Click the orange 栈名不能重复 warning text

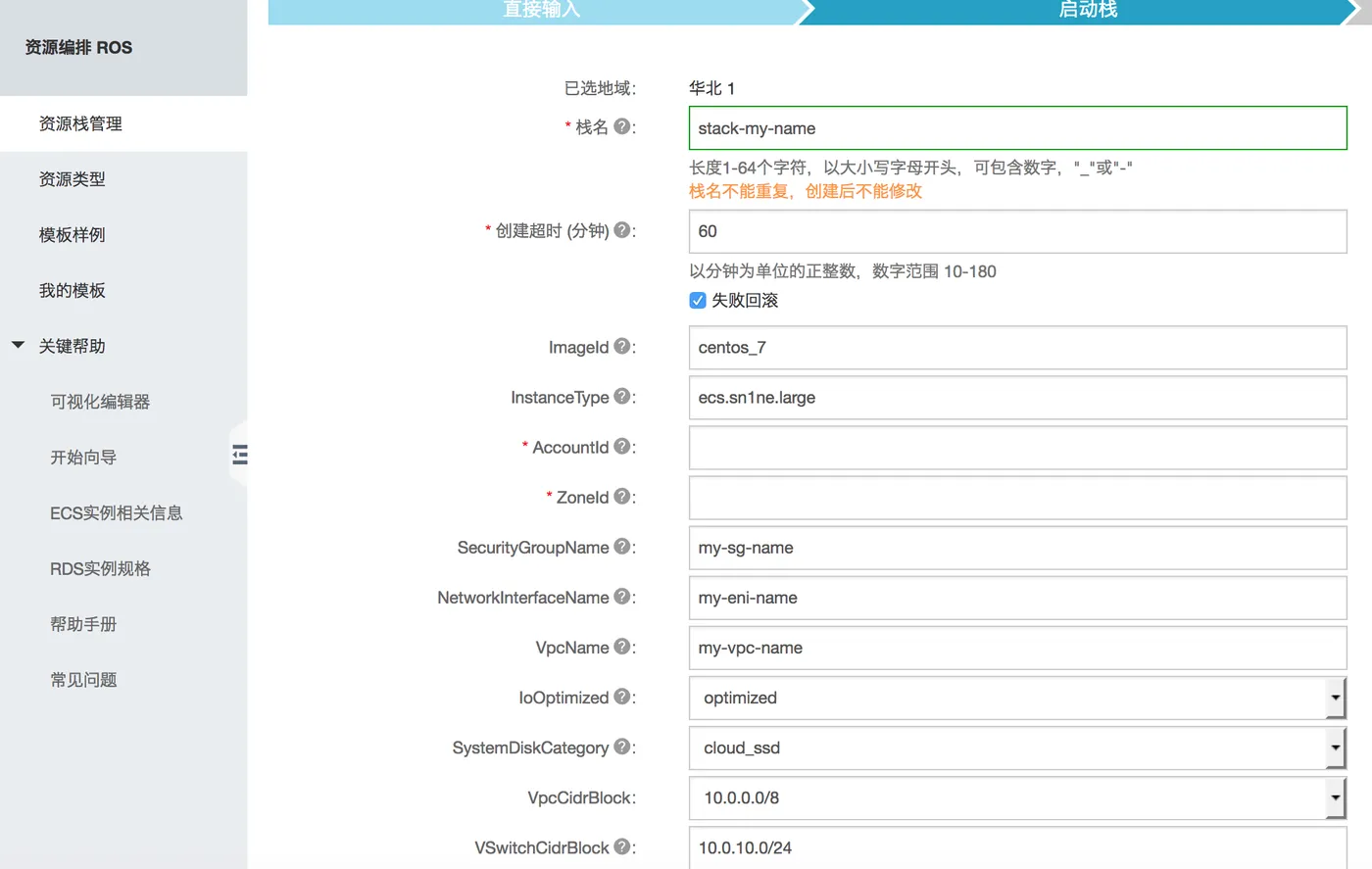806,191
